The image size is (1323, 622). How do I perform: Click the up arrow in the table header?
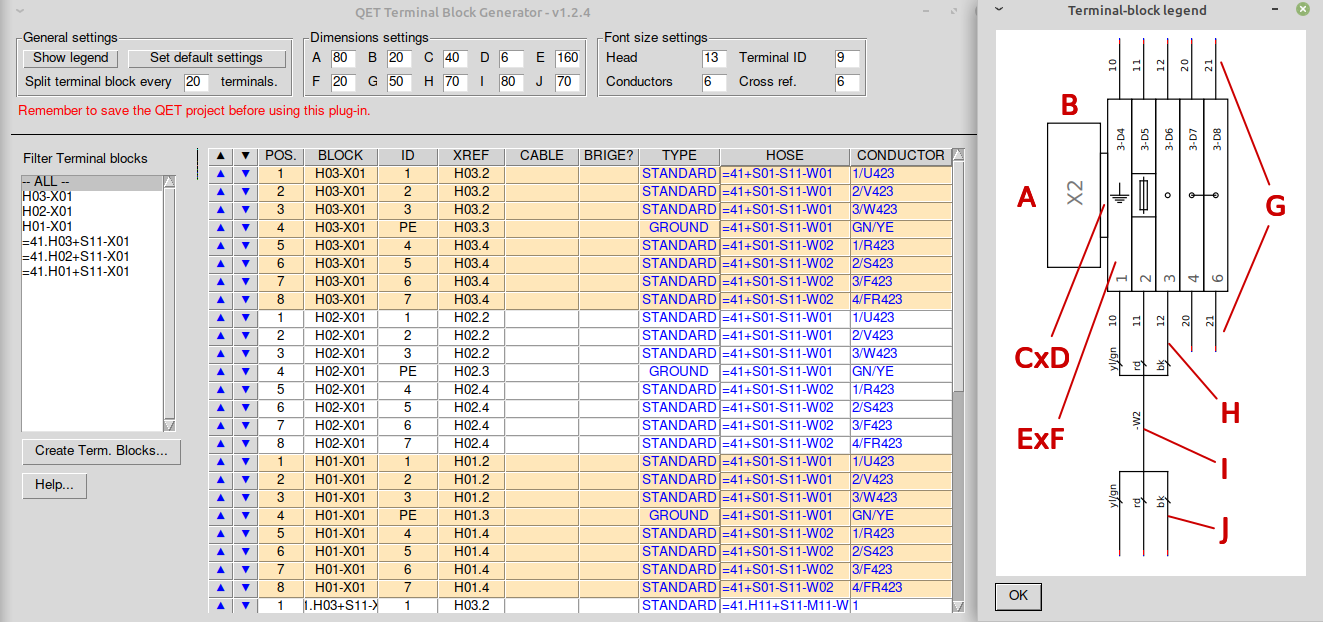coord(221,156)
